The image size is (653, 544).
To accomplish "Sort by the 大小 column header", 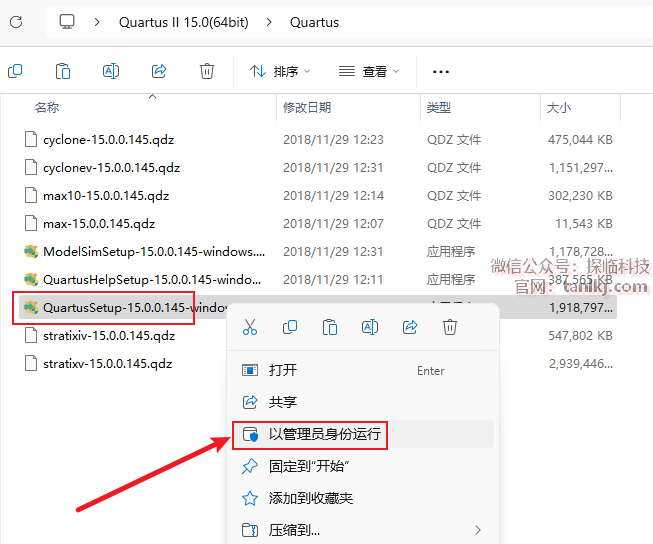I will click(558, 107).
